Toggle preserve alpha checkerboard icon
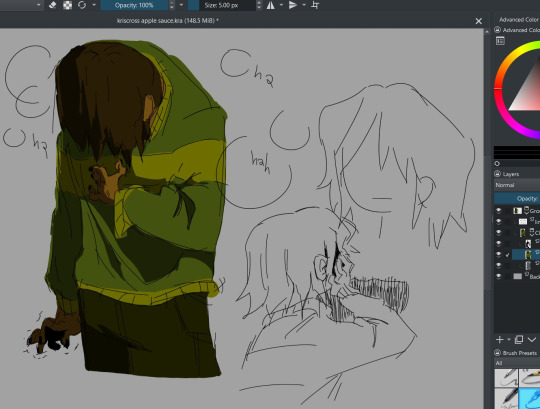Image resolution: width=540 pixels, height=409 pixels. (67, 5)
